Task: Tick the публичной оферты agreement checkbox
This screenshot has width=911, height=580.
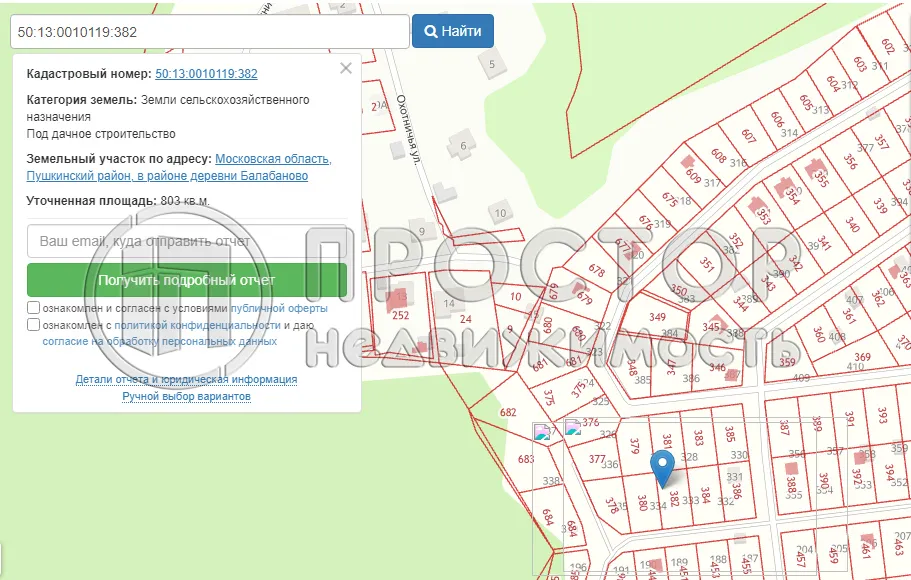Action: pos(34,308)
